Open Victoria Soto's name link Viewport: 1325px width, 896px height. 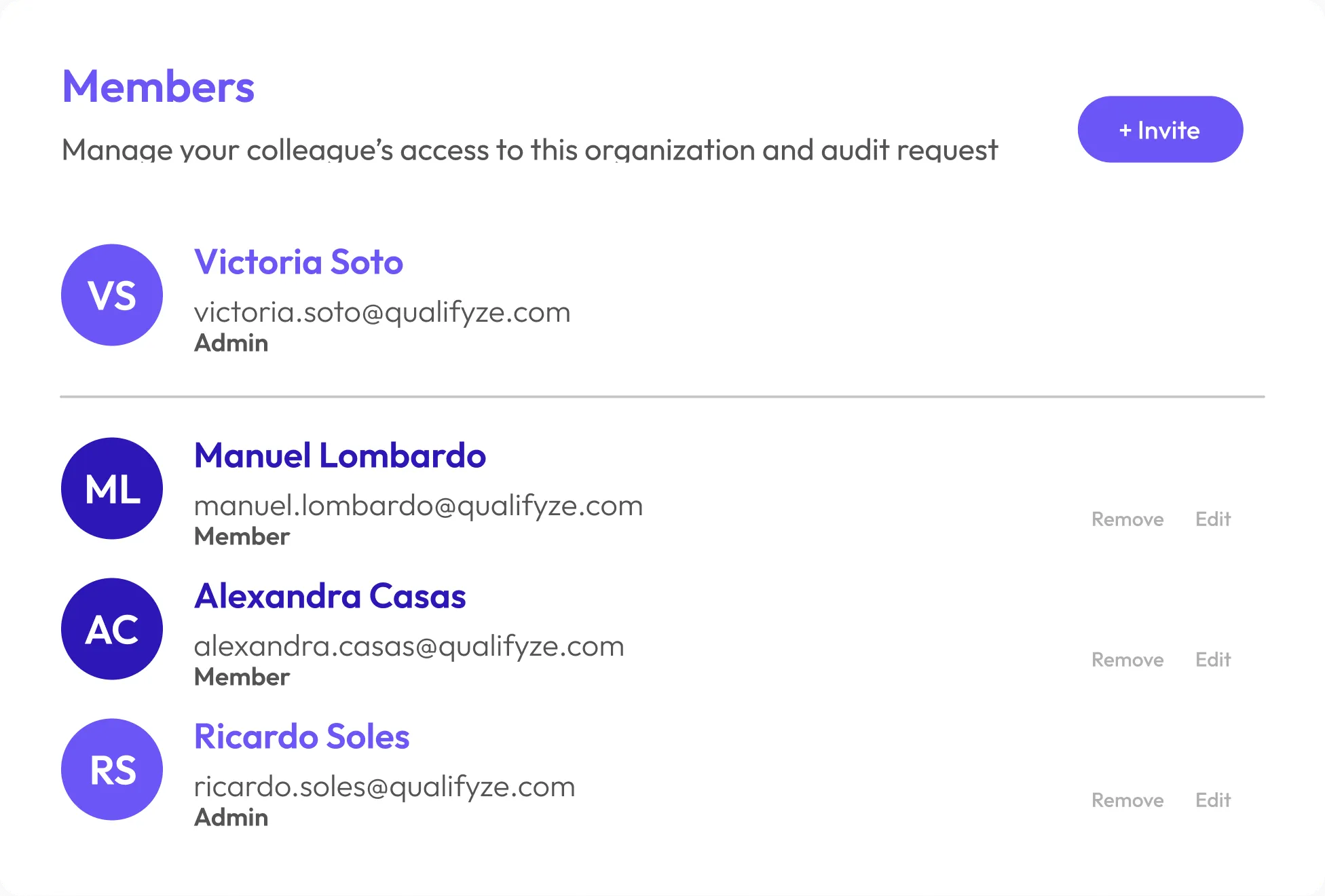[x=299, y=262]
